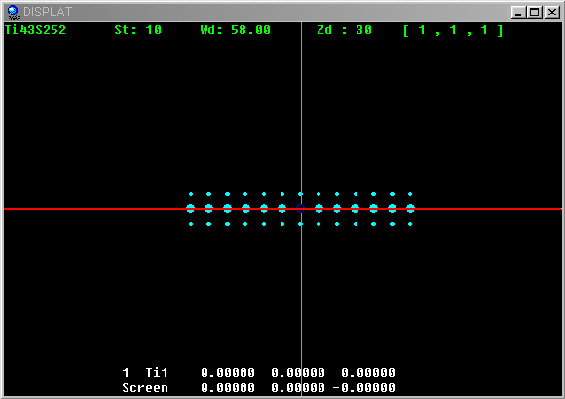The image size is (565, 399).
Task: Click the Zd : 30 depth value
Action: 344,30
